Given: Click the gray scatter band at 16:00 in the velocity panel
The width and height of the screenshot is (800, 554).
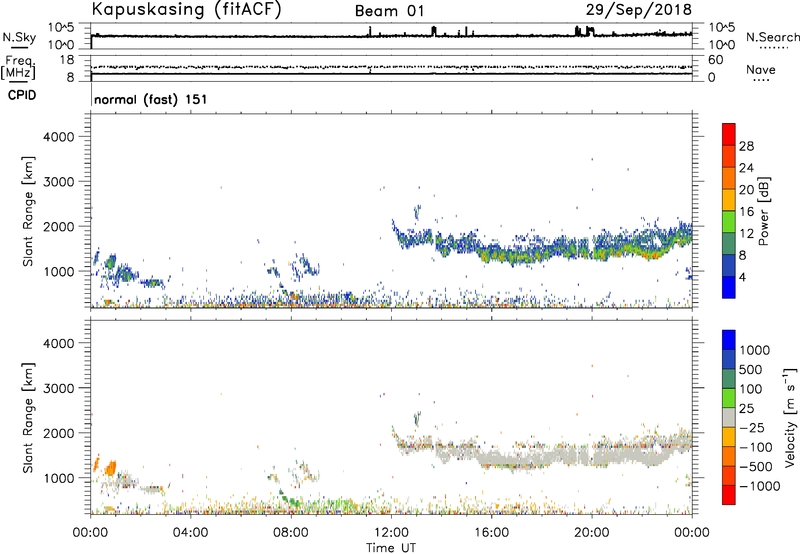Looking at the screenshot, I should [491, 457].
